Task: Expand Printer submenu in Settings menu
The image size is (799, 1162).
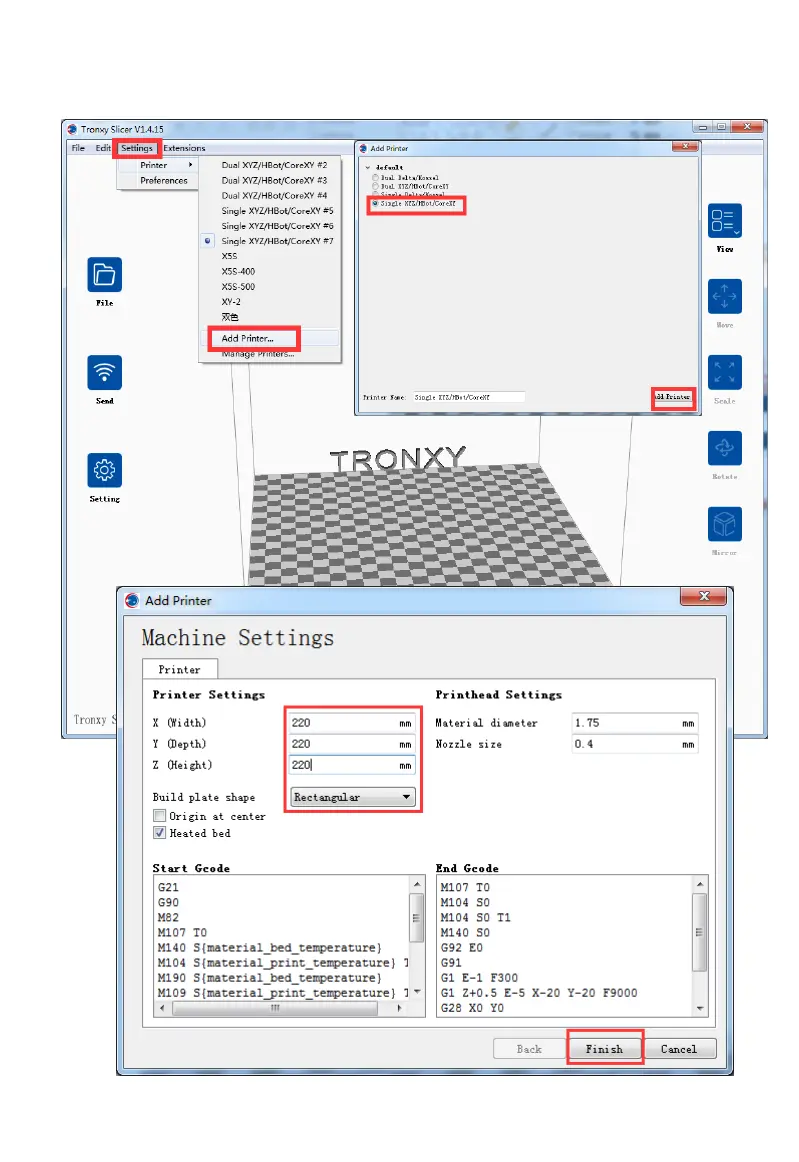Action: 157,165
